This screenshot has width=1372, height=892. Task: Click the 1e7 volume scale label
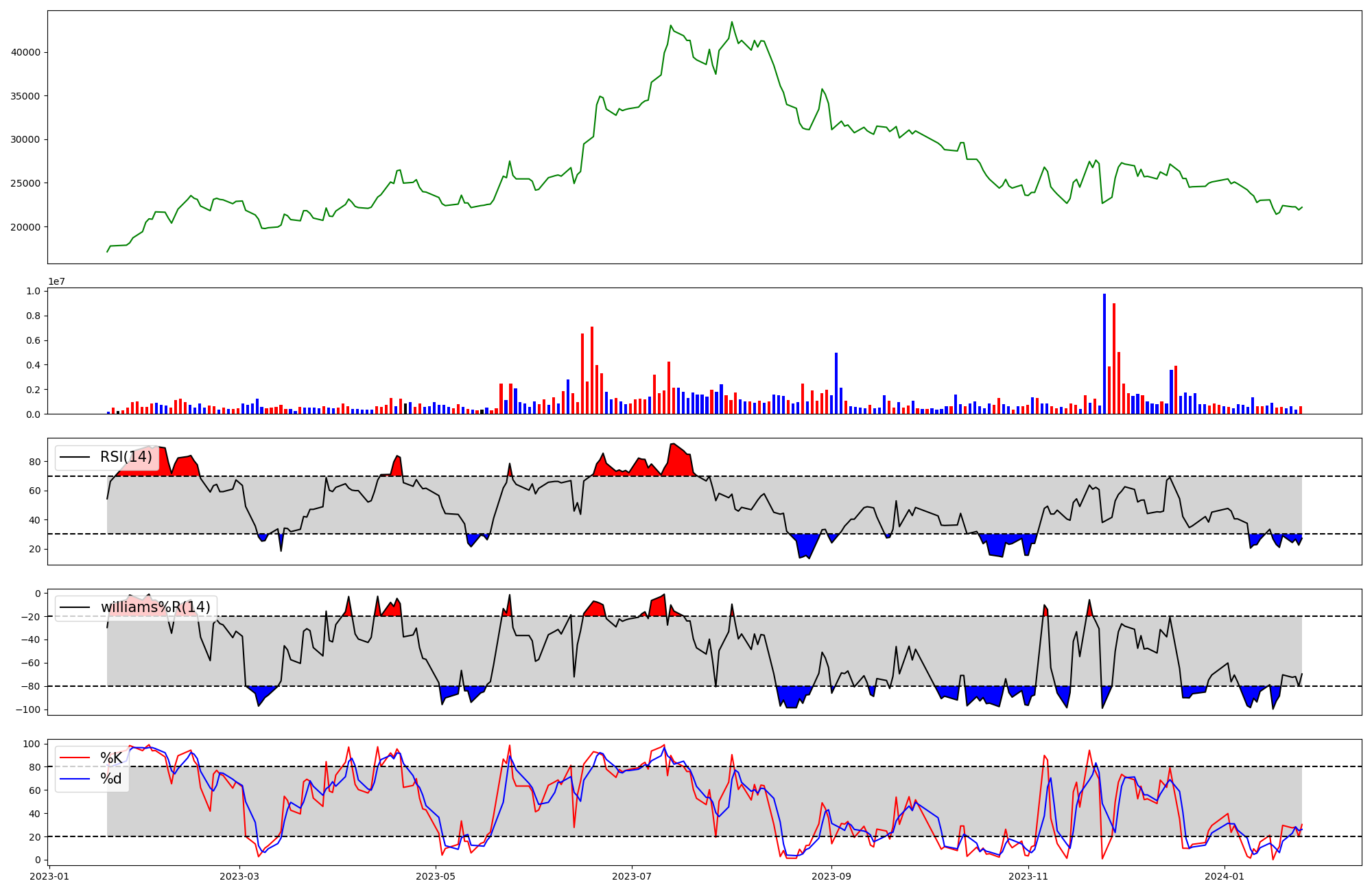(x=56, y=281)
